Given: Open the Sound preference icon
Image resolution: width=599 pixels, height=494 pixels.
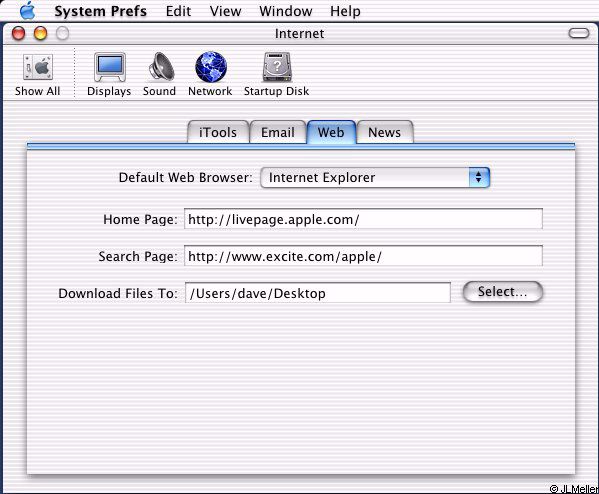Looking at the screenshot, I should (161, 66).
